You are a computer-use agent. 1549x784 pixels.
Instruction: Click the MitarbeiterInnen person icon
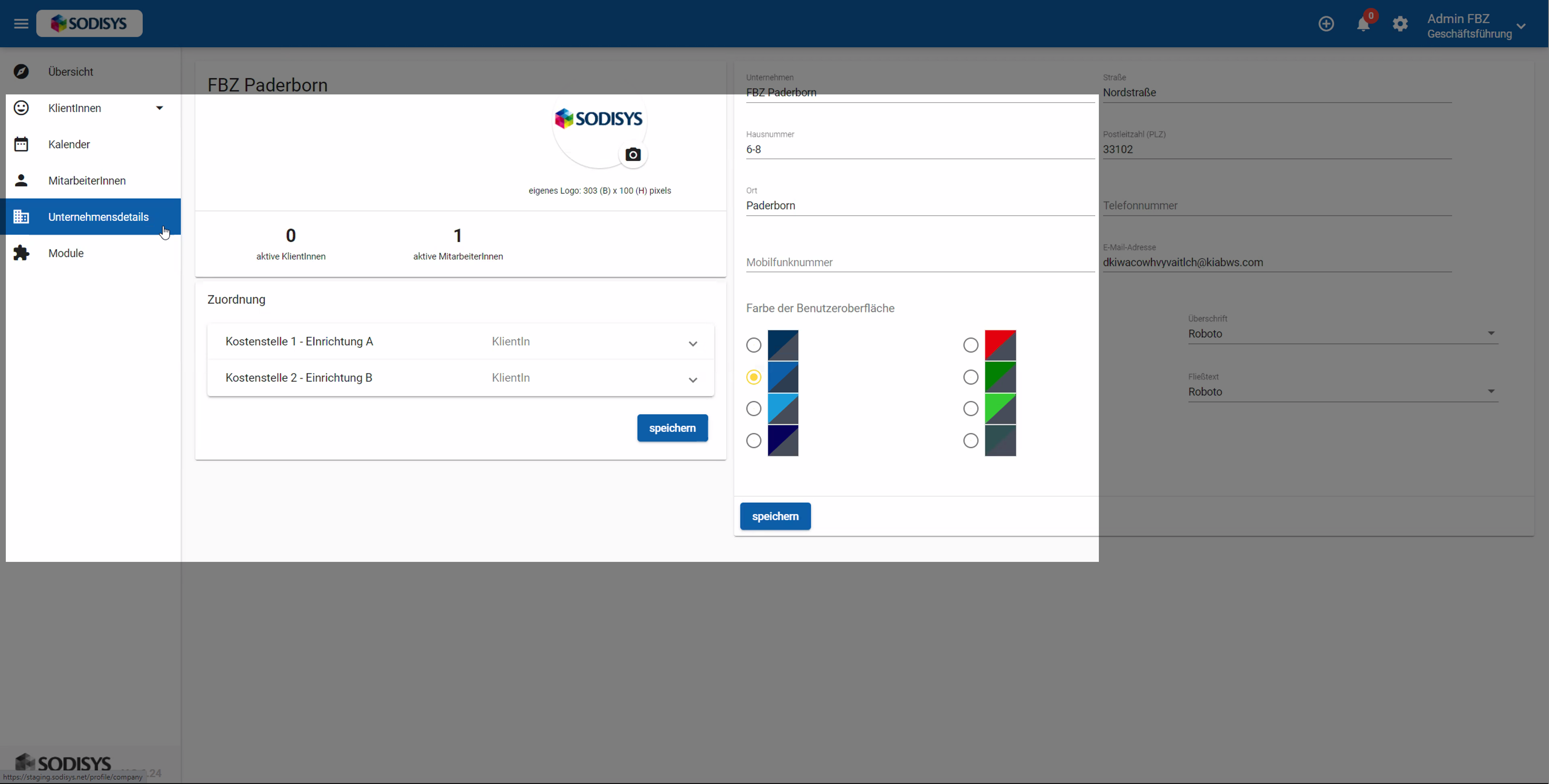click(x=21, y=180)
